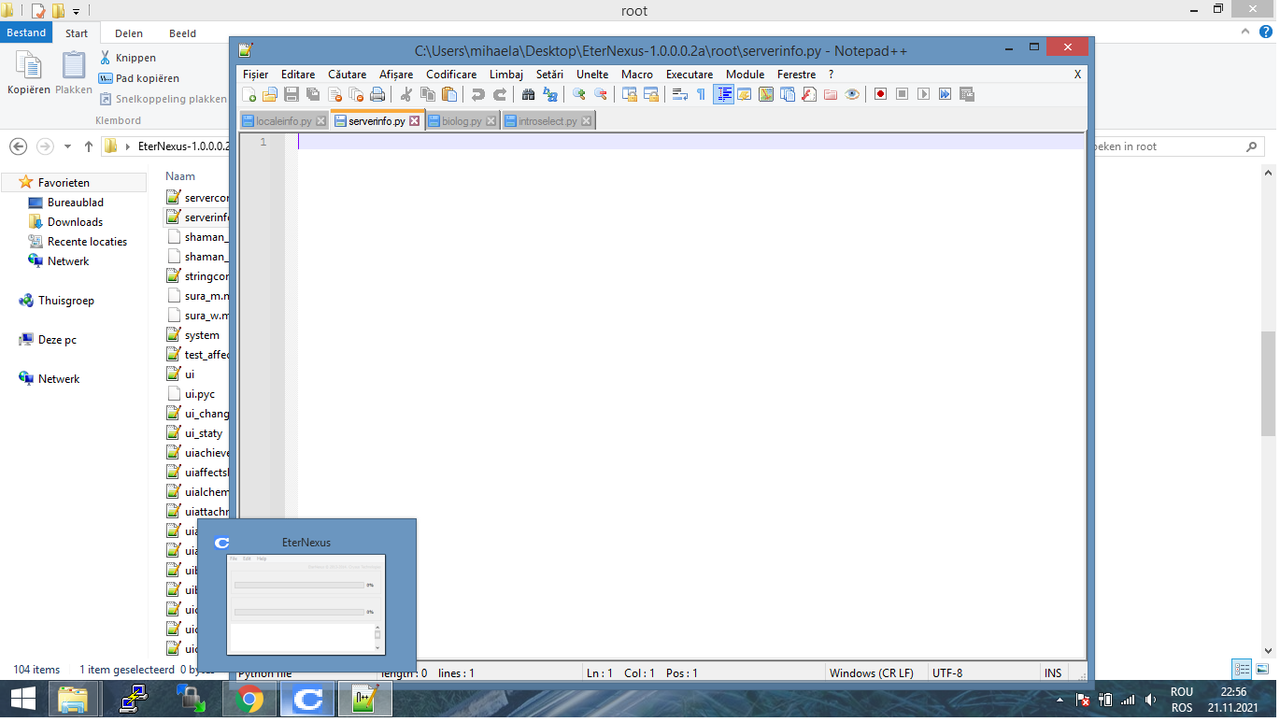Close the biolog.py tab
1280x719 pixels.
coord(491,121)
